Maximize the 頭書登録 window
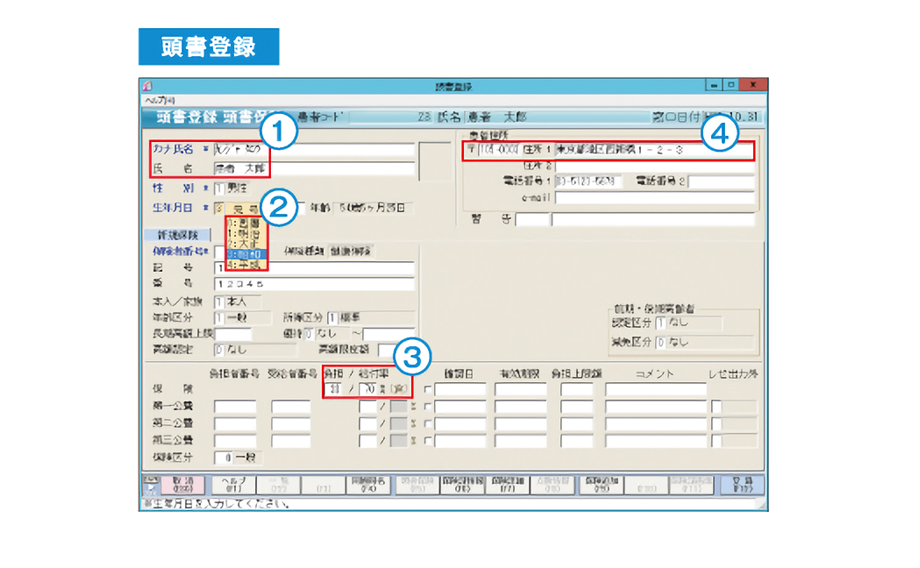The image size is (920, 568). tap(734, 87)
